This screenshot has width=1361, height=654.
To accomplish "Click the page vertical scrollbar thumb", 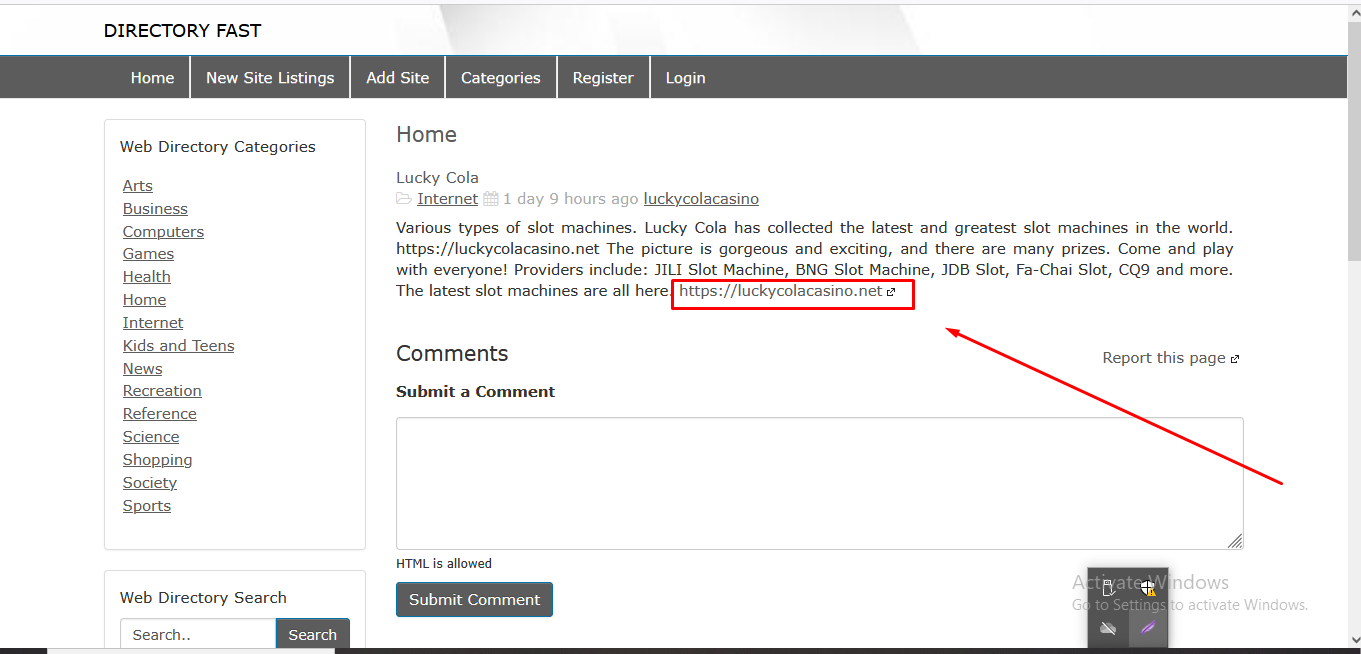I will tap(1354, 140).
